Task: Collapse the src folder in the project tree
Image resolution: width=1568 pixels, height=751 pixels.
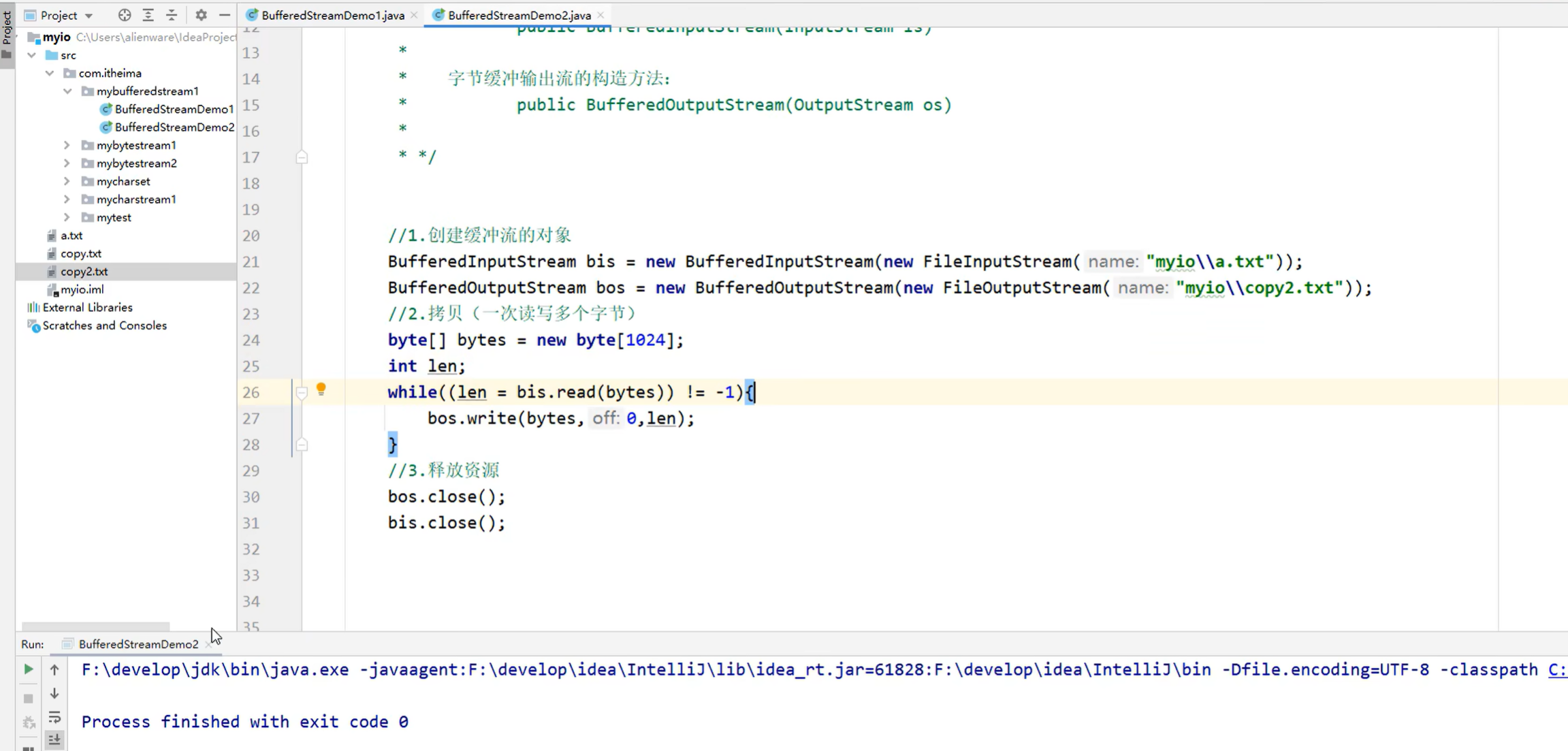Action: point(31,55)
